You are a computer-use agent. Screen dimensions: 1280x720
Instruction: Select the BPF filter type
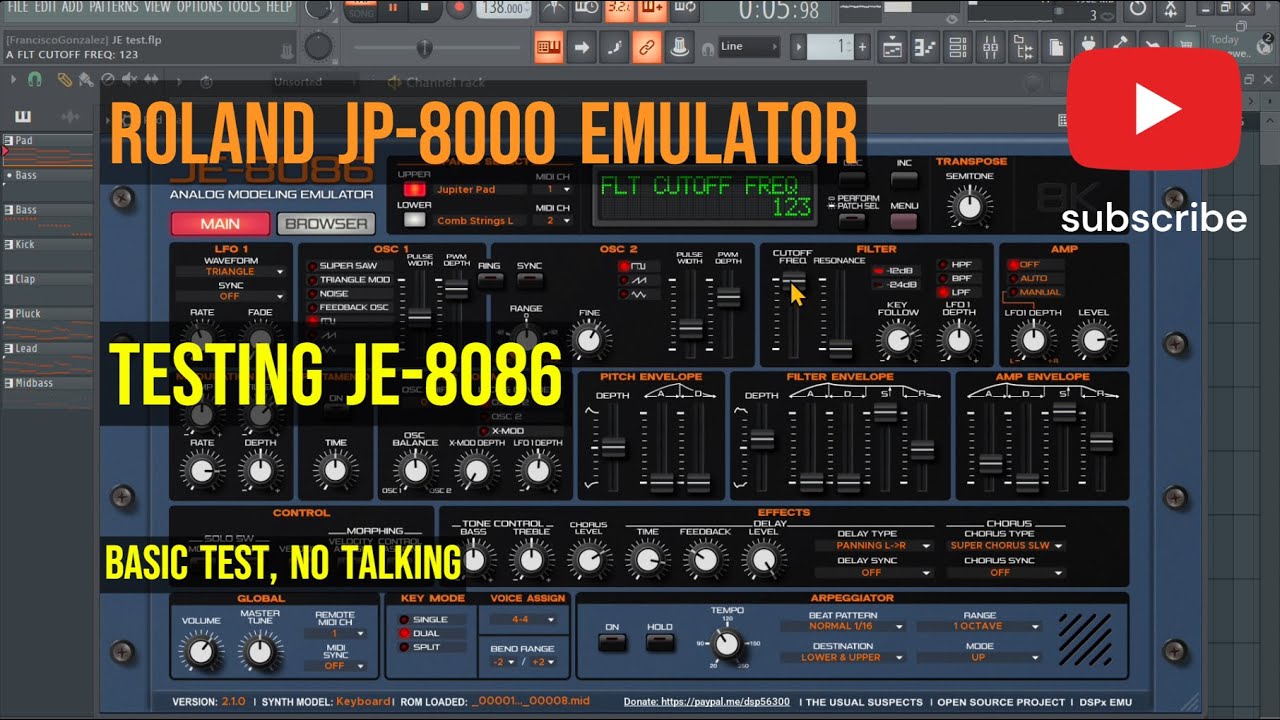click(957, 279)
